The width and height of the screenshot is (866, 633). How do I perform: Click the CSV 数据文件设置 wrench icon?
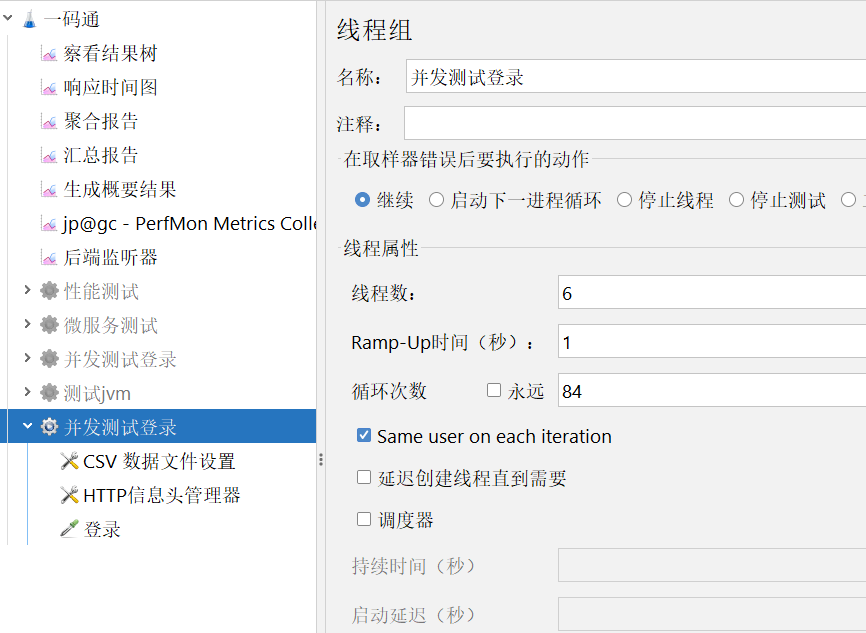[69, 462]
